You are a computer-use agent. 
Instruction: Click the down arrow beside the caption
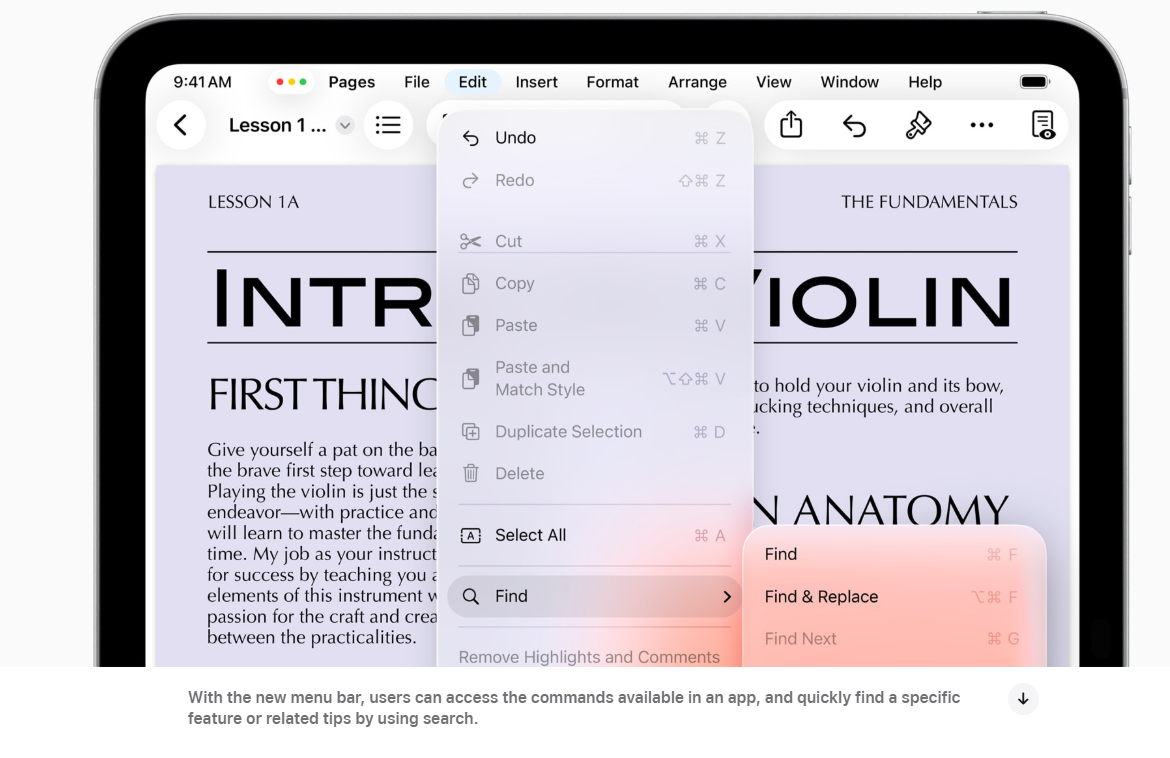coord(1023,699)
